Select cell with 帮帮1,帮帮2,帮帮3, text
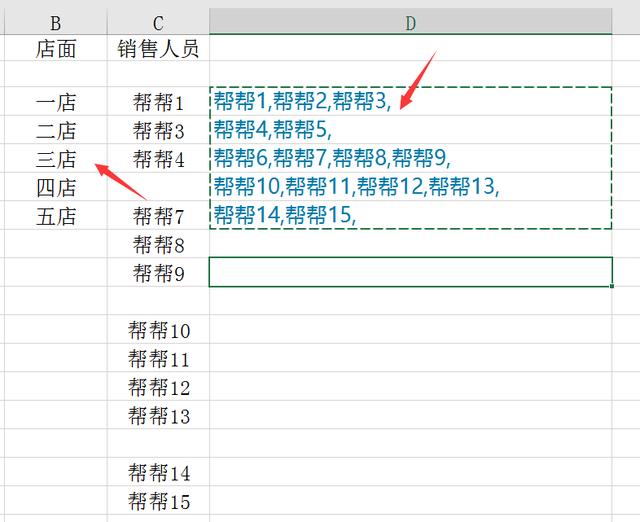This screenshot has height=522, width=640. pos(410,101)
